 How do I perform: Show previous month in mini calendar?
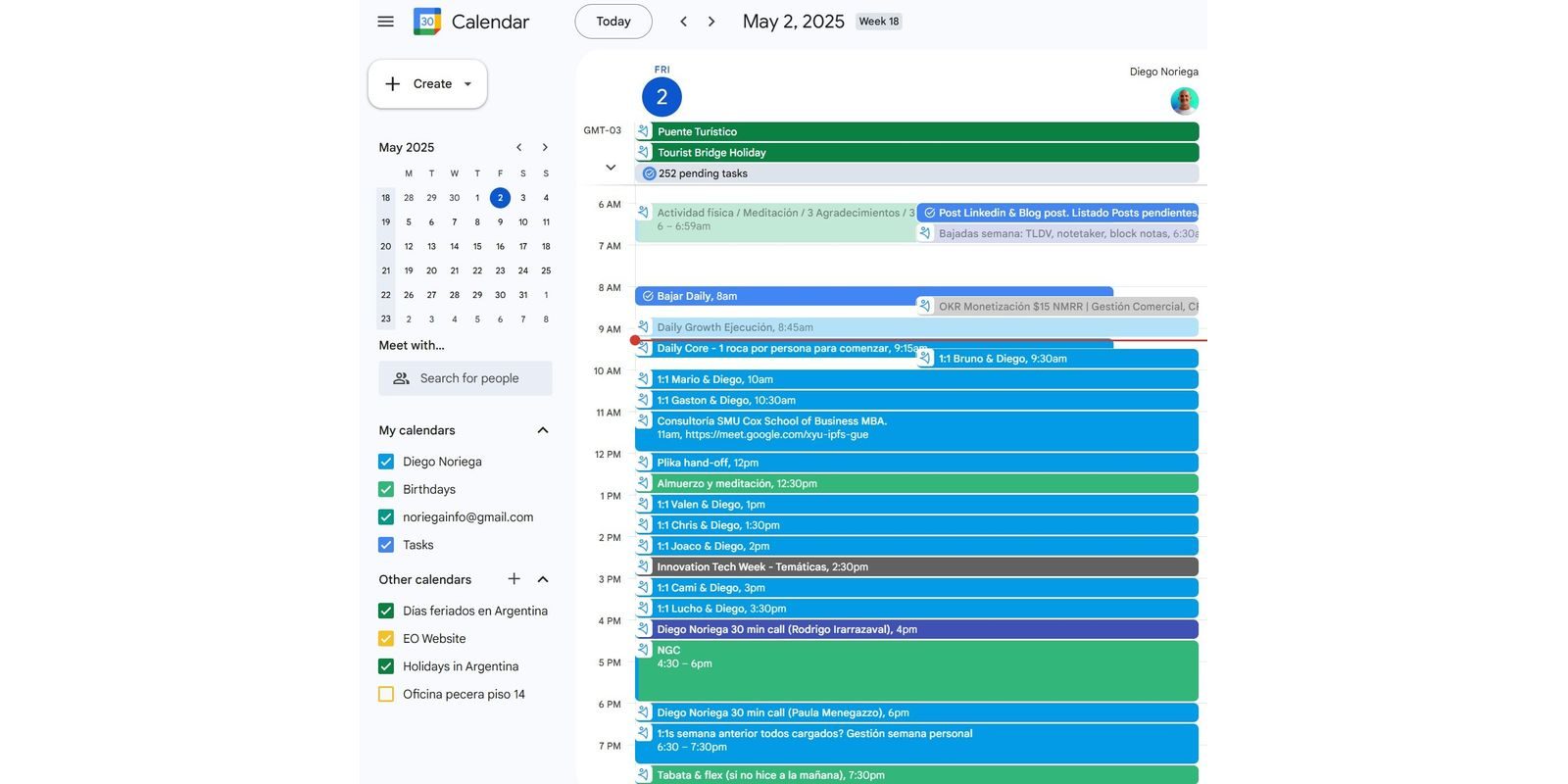(519, 148)
